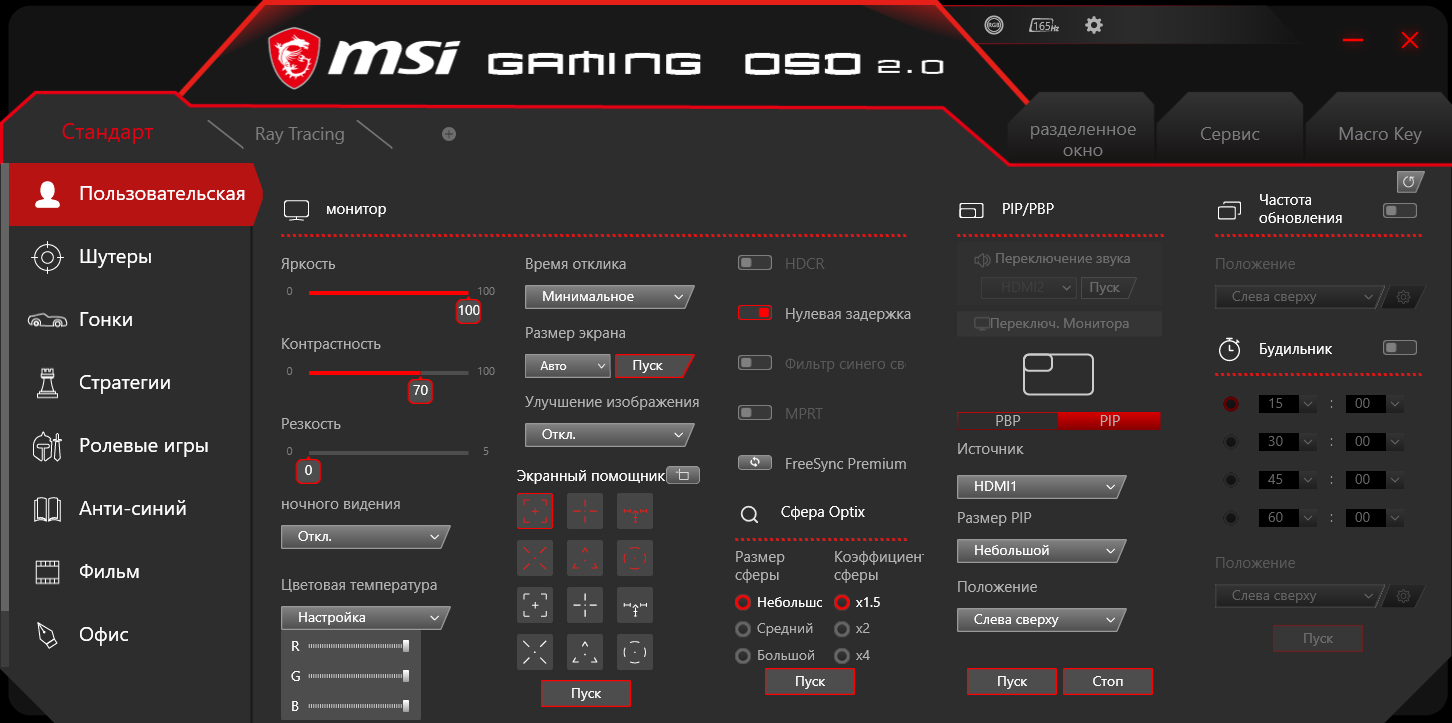Screen dimensions: 1452x723
Task: Click the Контрастность slider track
Action: [389, 373]
